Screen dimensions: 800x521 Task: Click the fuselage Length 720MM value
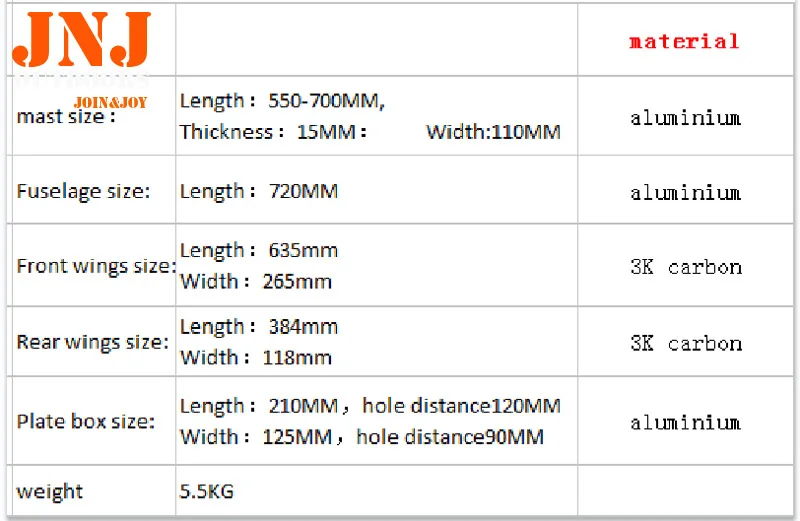pos(258,191)
